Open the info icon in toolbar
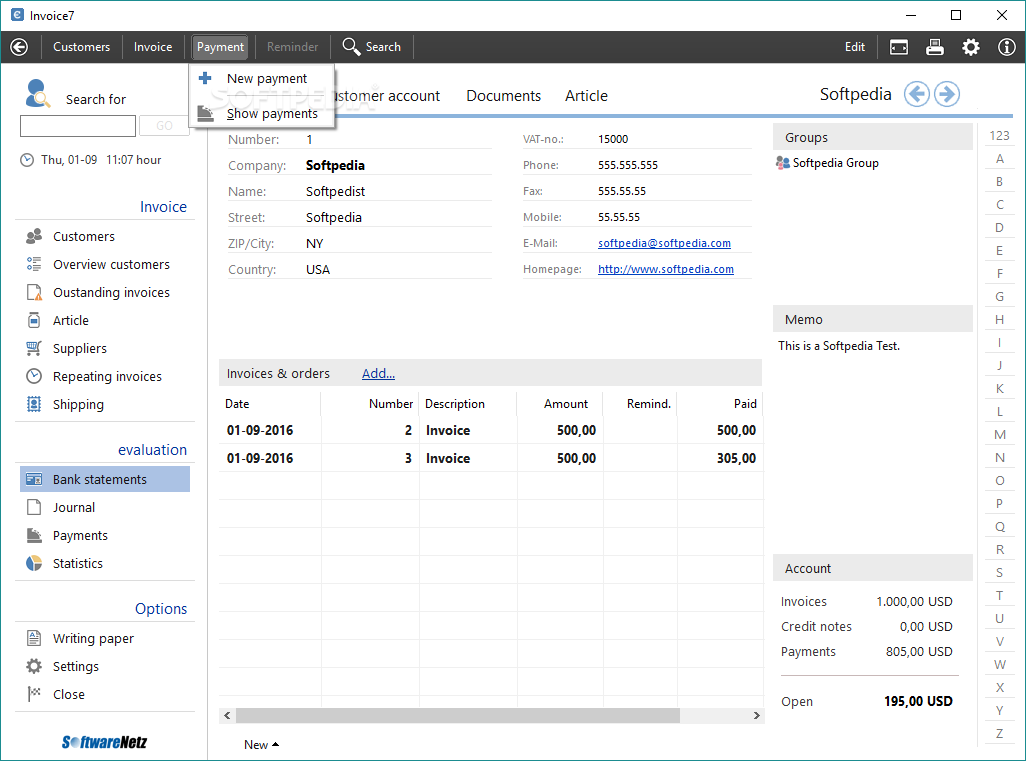 (x=1006, y=47)
